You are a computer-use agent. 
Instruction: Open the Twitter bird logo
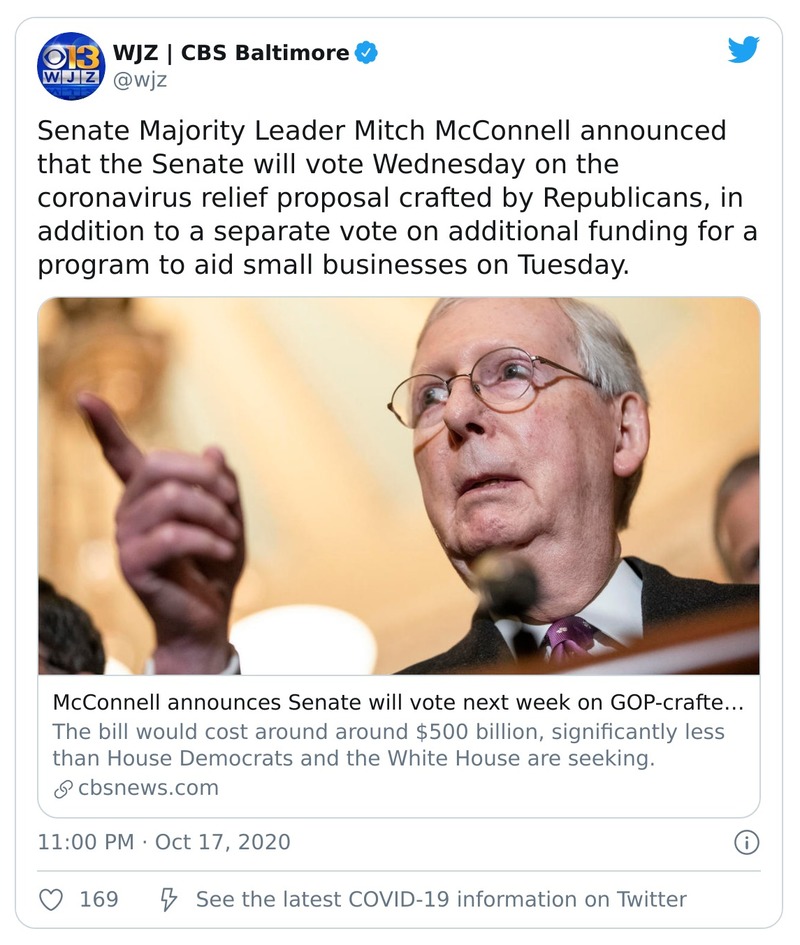(743, 49)
